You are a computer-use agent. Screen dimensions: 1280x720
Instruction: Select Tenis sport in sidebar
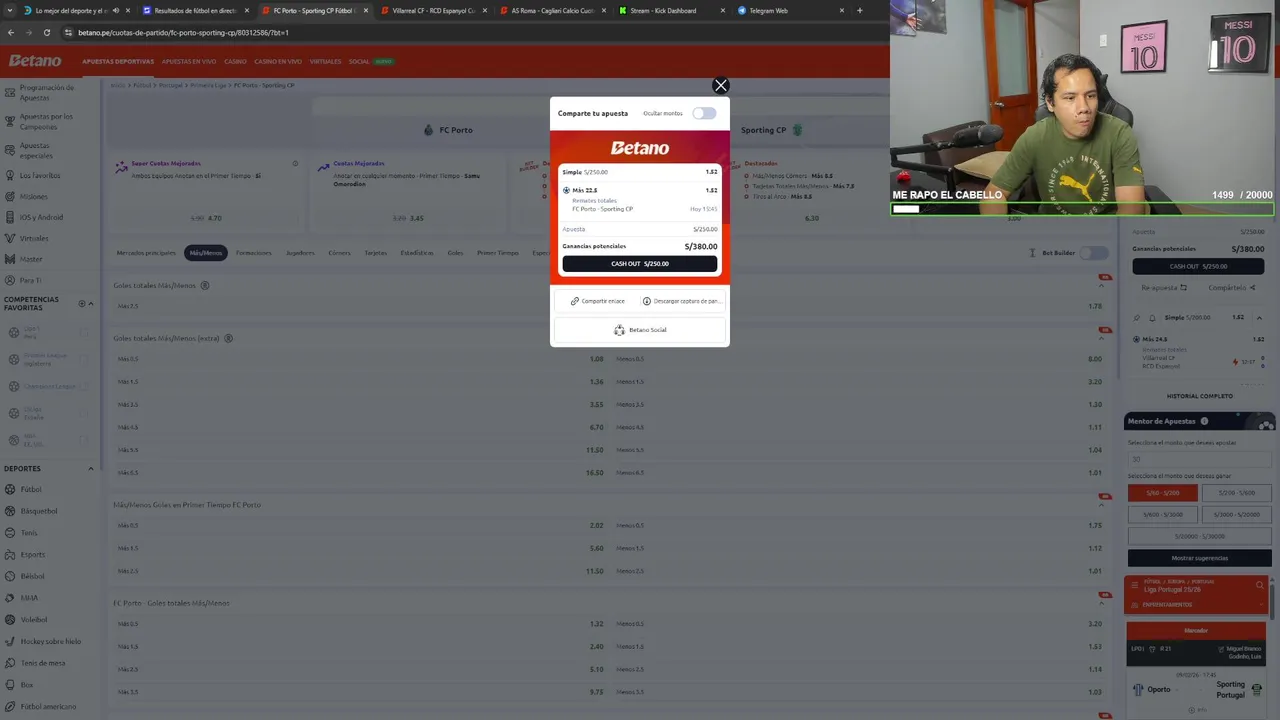tap(29, 533)
